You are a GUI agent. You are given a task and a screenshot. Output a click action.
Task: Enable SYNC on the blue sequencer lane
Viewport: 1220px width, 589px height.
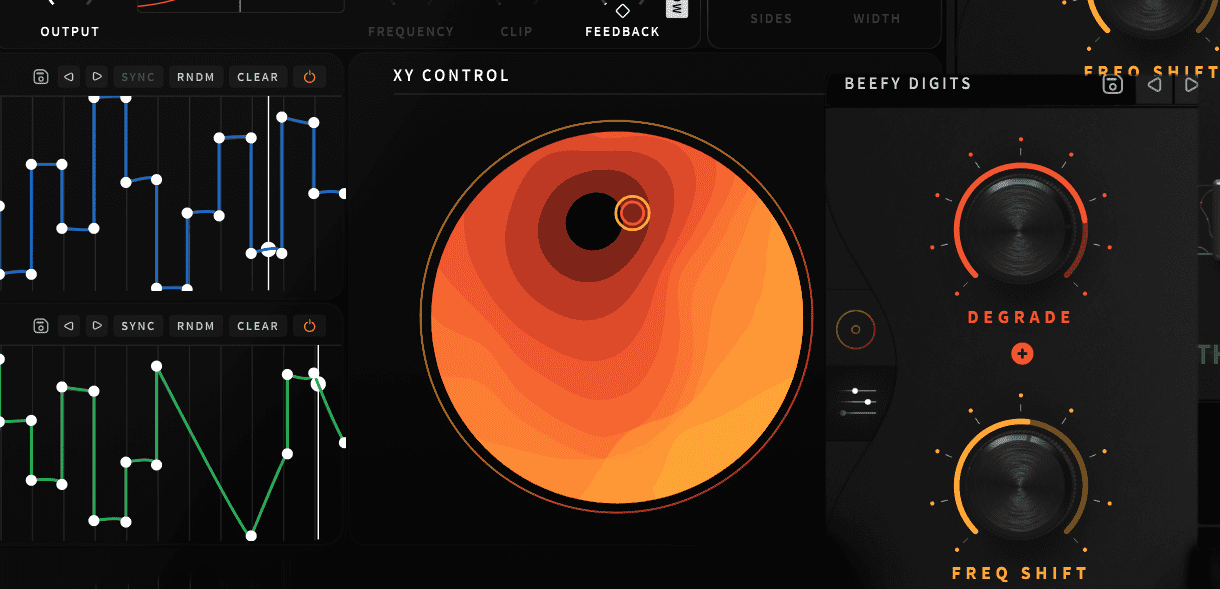coord(138,77)
